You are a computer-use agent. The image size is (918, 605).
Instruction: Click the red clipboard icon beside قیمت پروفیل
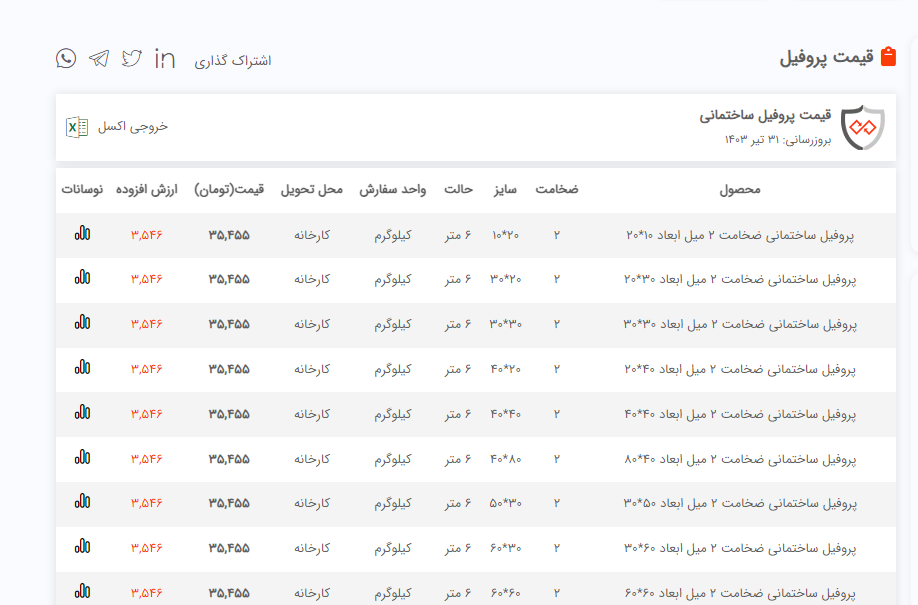[887, 57]
